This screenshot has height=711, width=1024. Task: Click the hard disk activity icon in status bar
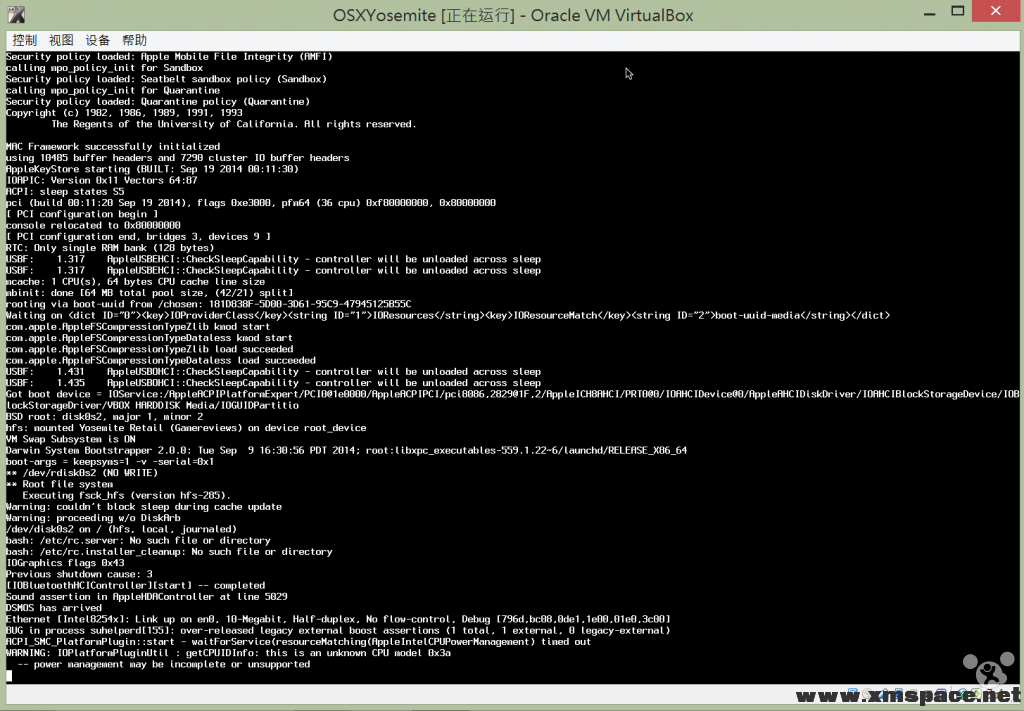(x=853, y=693)
